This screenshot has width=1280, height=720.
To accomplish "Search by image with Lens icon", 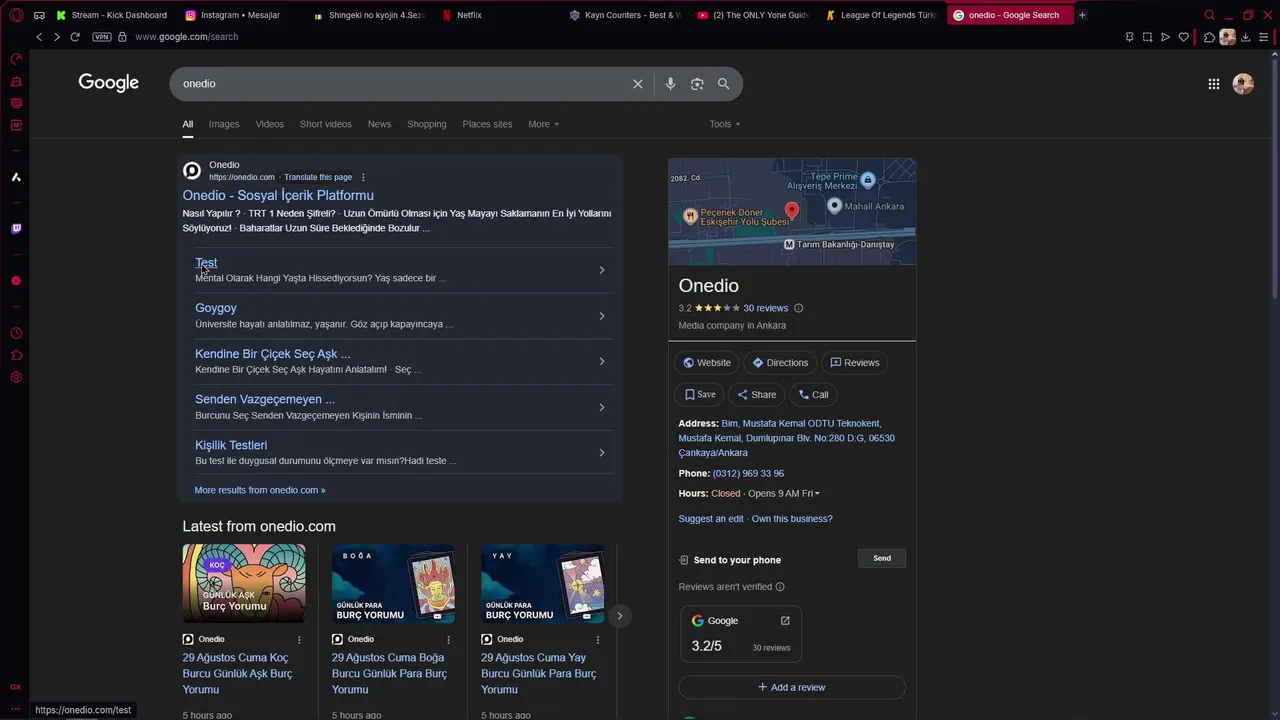I will pyautogui.click(x=697, y=84).
